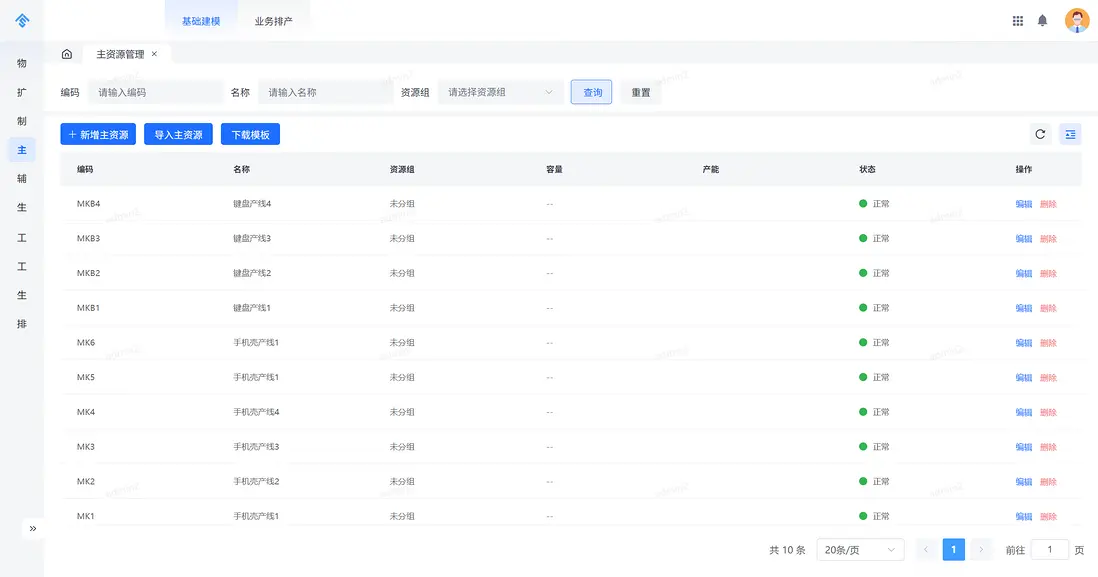Refresh the table with the reload icon
The image size is (1098, 577).
(x=1040, y=134)
